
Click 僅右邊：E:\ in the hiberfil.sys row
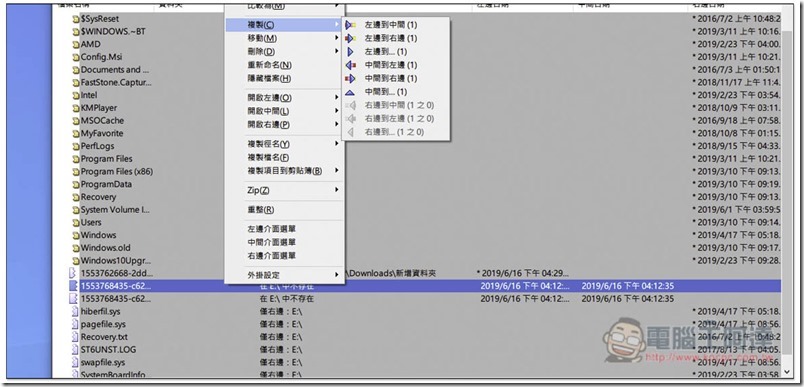pyautogui.click(x=281, y=312)
